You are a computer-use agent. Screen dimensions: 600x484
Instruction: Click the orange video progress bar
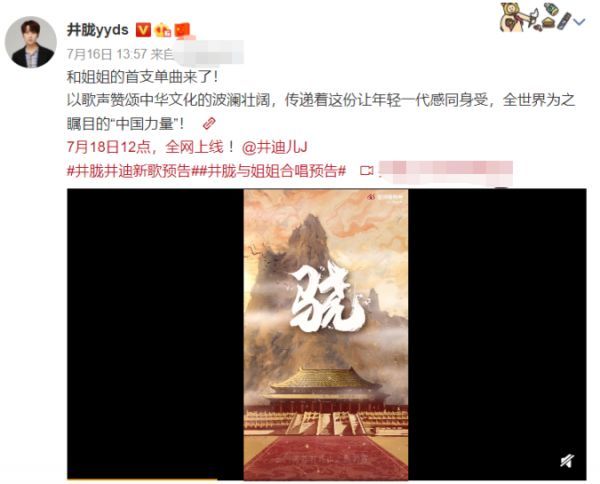(142, 479)
